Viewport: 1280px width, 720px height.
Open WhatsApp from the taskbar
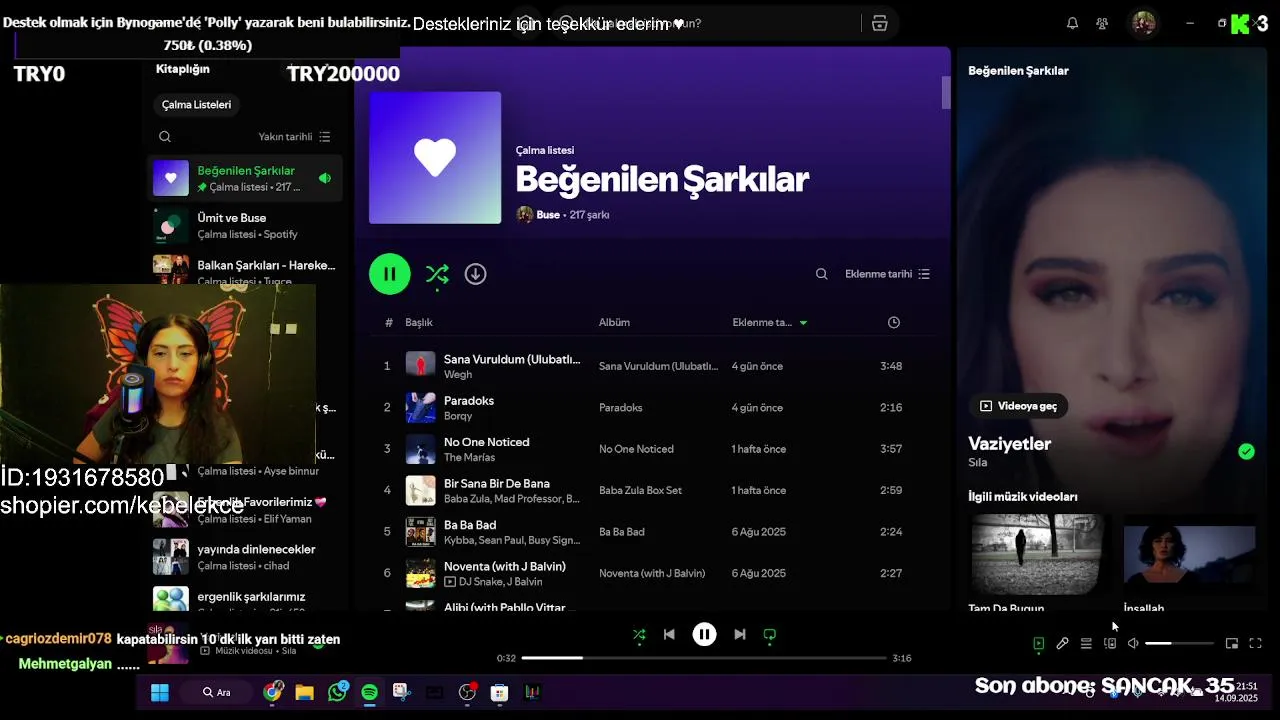337,693
